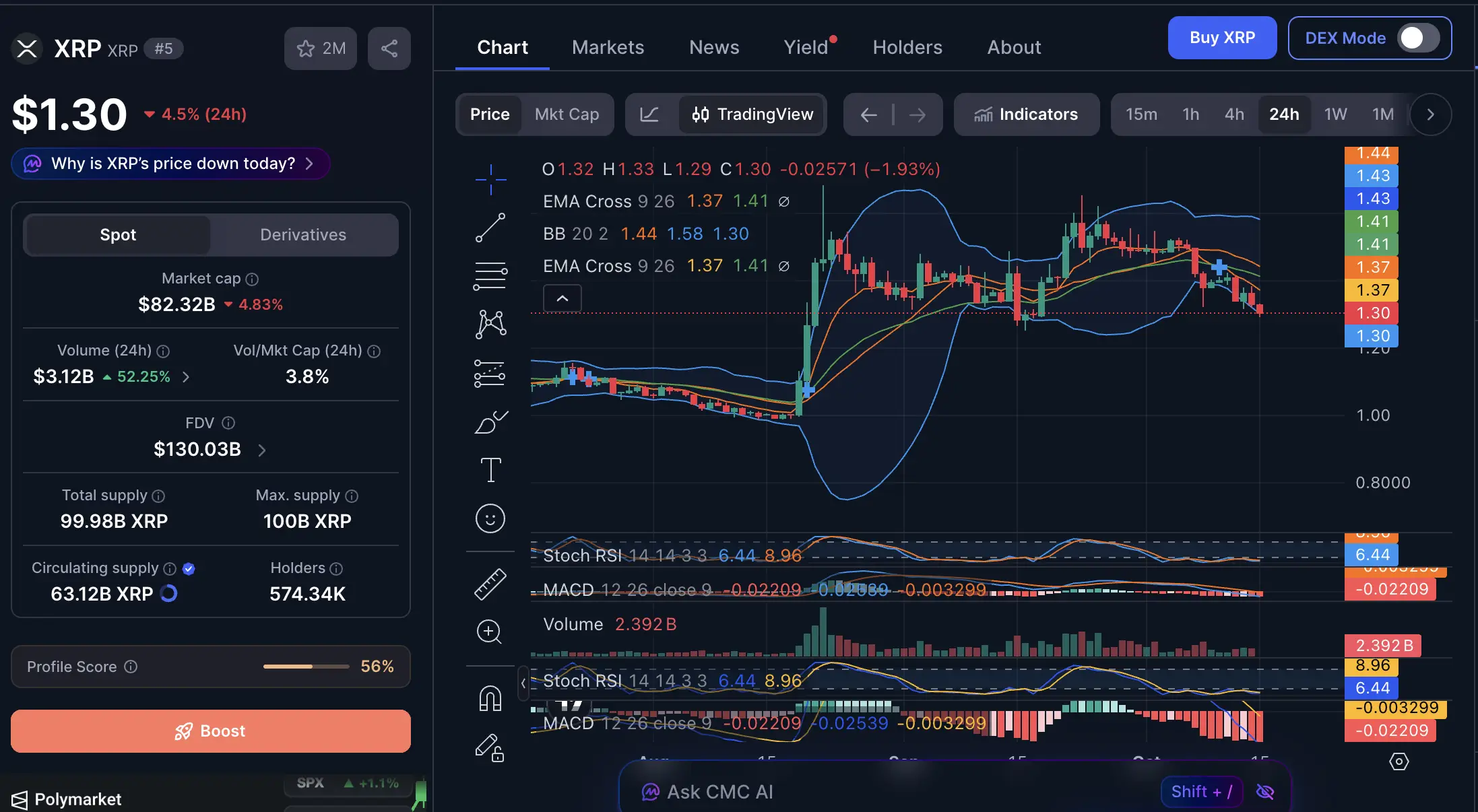
Task: Select the 4h timeframe
Action: [x=1234, y=114]
